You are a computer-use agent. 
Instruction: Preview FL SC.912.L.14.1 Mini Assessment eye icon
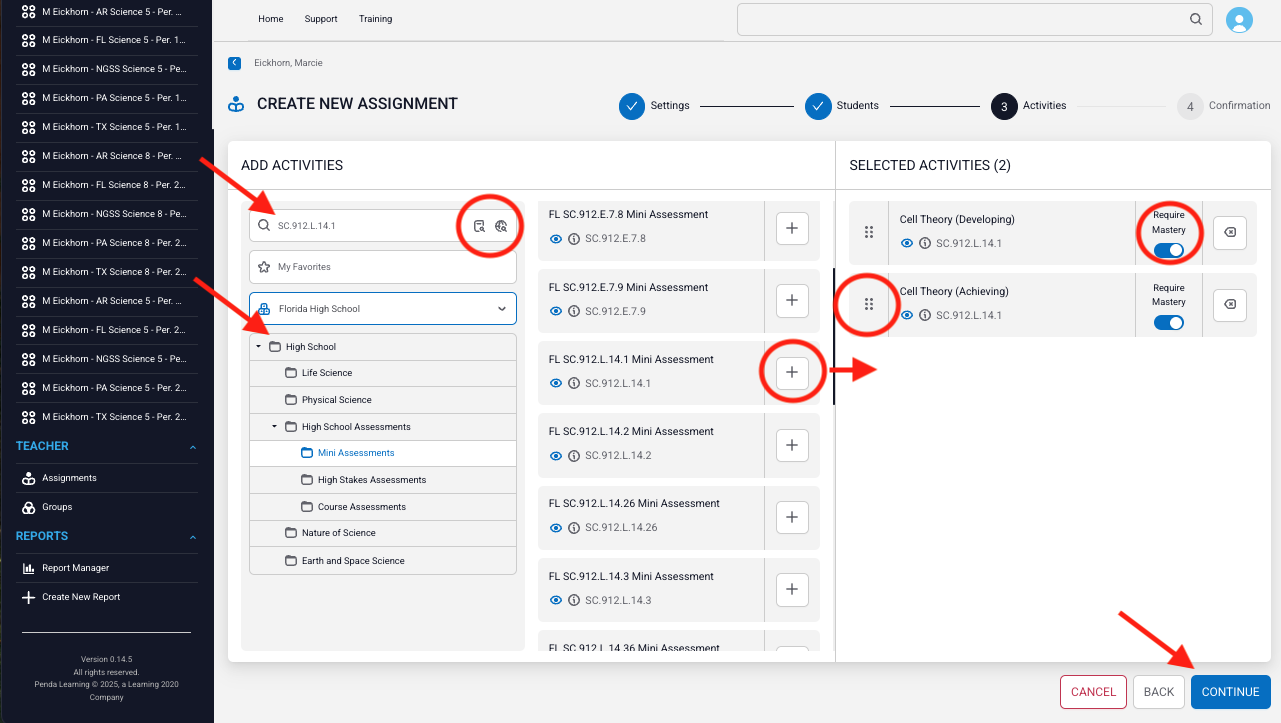556,383
